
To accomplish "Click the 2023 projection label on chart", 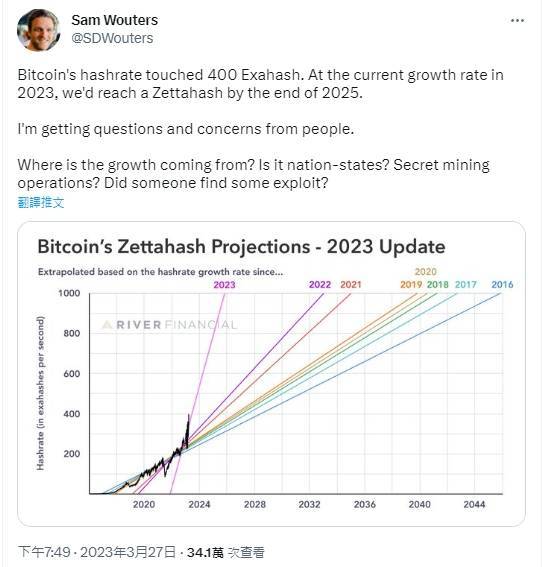I will point(224,285).
